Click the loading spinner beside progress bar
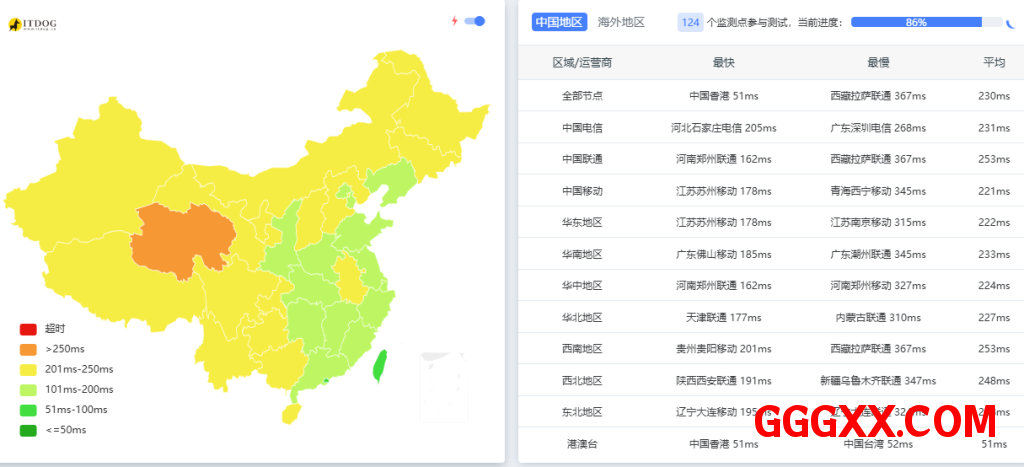 pos(1012,22)
